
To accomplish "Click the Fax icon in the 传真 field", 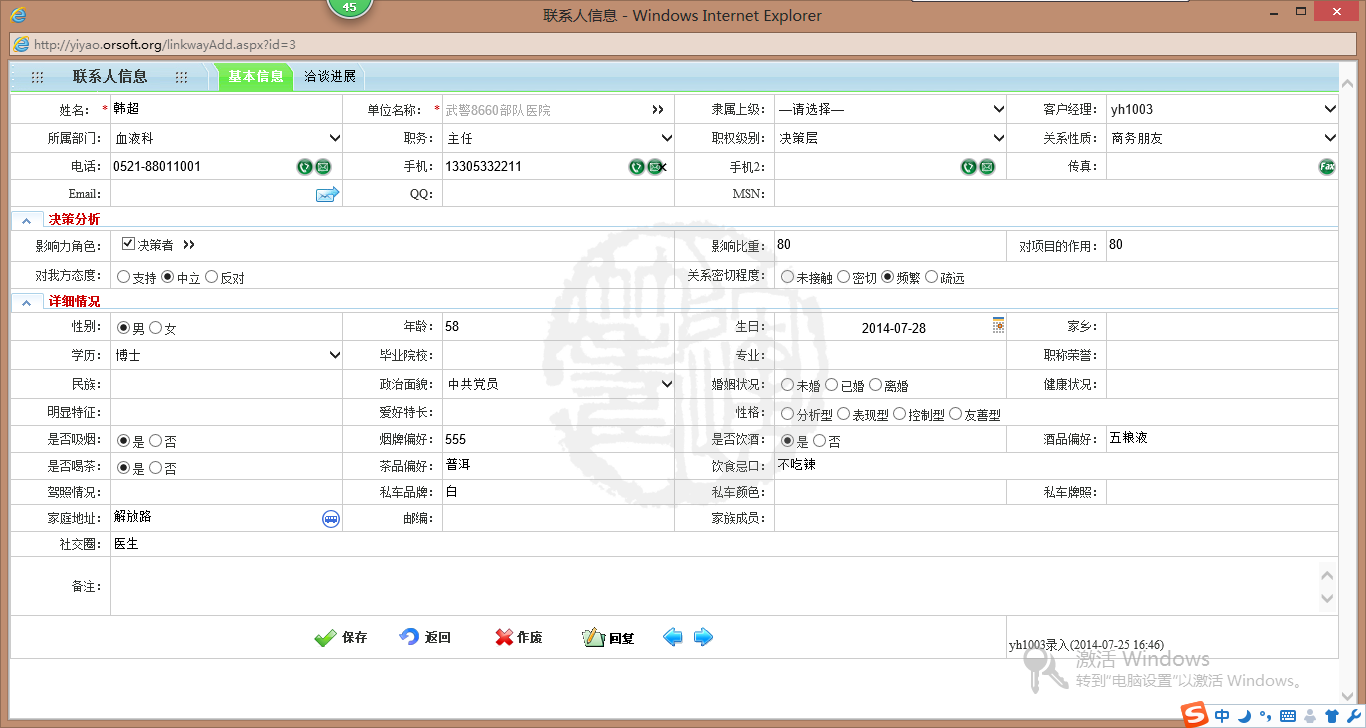I will [x=1327, y=167].
